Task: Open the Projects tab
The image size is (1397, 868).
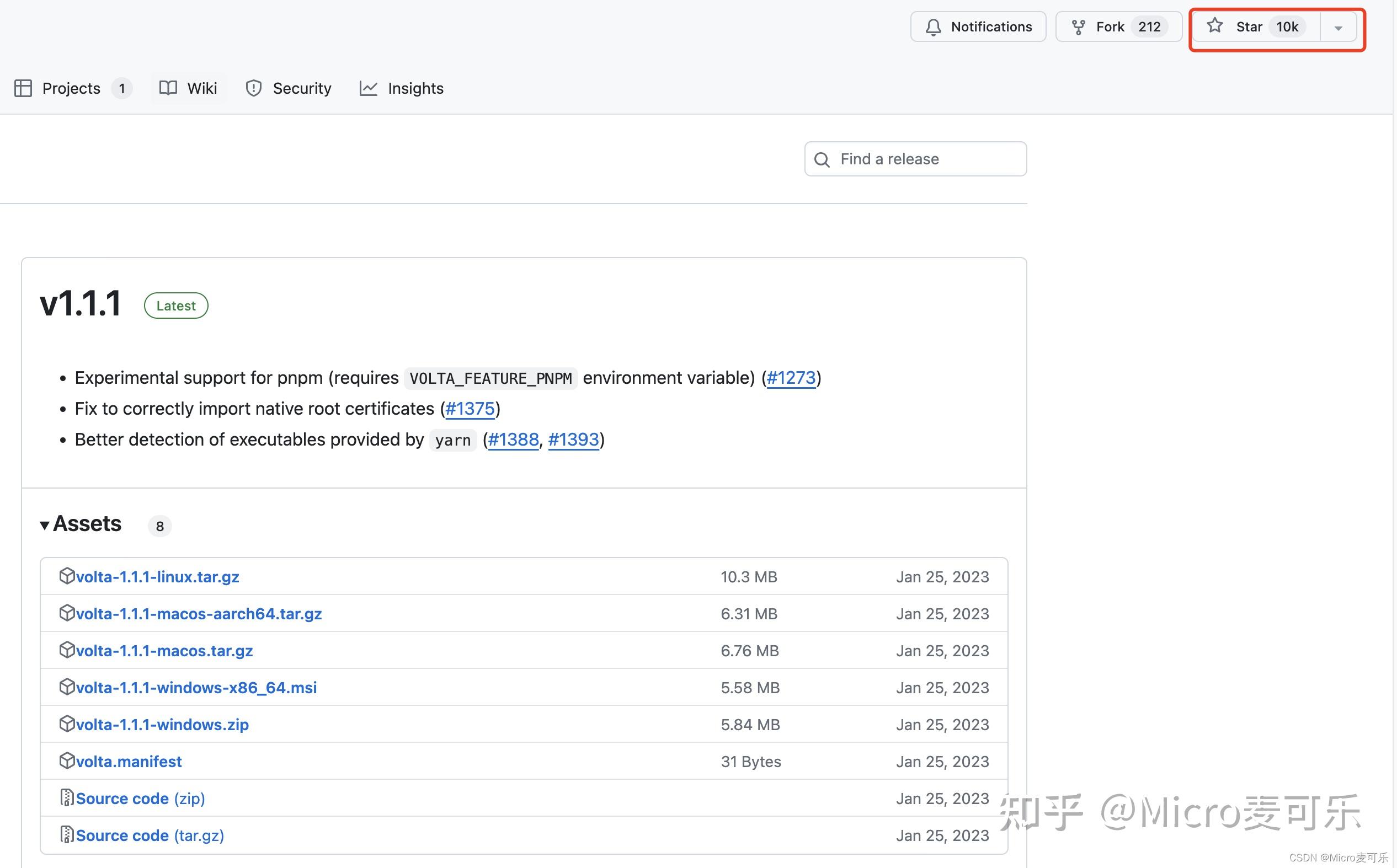Action: [x=71, y=88]
